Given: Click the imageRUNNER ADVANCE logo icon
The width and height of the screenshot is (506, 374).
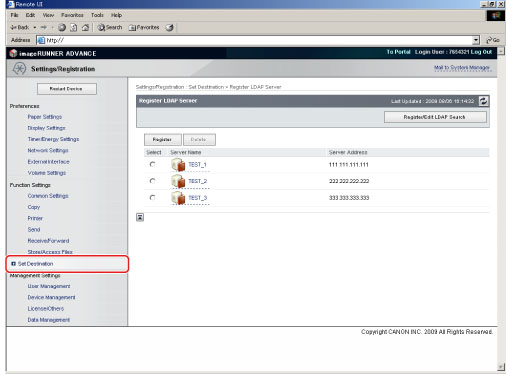Looking at the screenshot, I should (x=13, y=53).
